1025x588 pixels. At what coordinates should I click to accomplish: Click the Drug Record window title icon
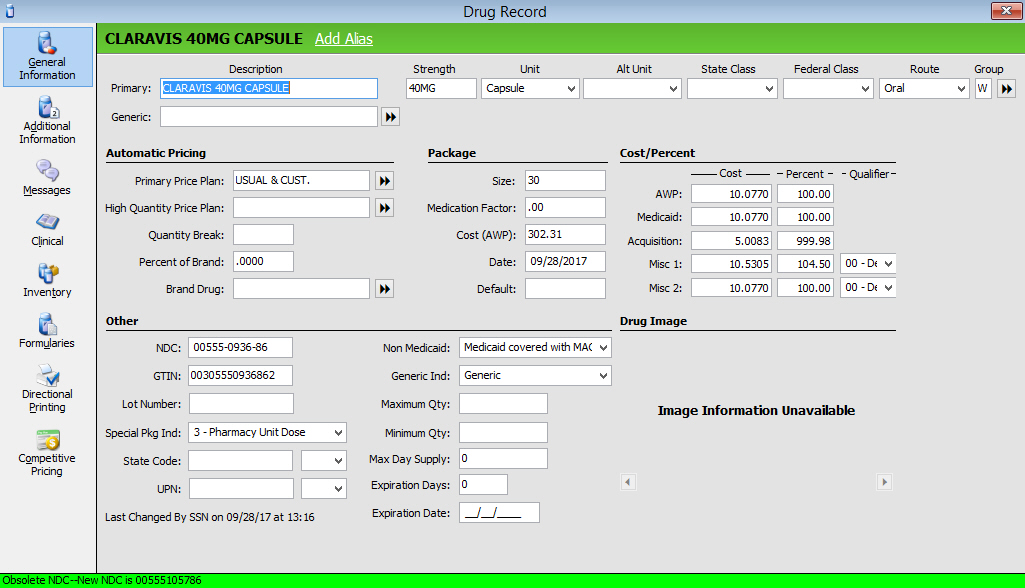(x=10, y=11)
